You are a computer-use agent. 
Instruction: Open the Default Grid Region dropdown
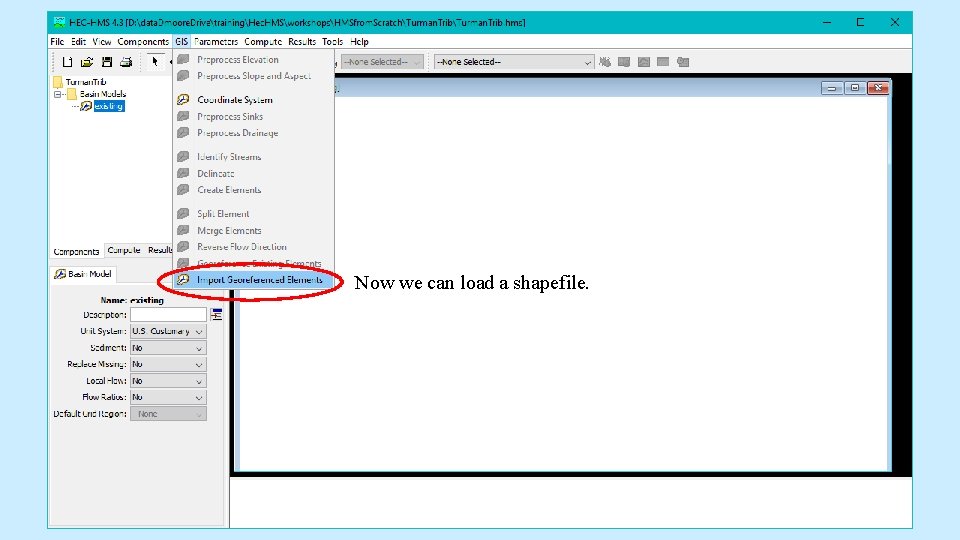(x=168, y=414)
